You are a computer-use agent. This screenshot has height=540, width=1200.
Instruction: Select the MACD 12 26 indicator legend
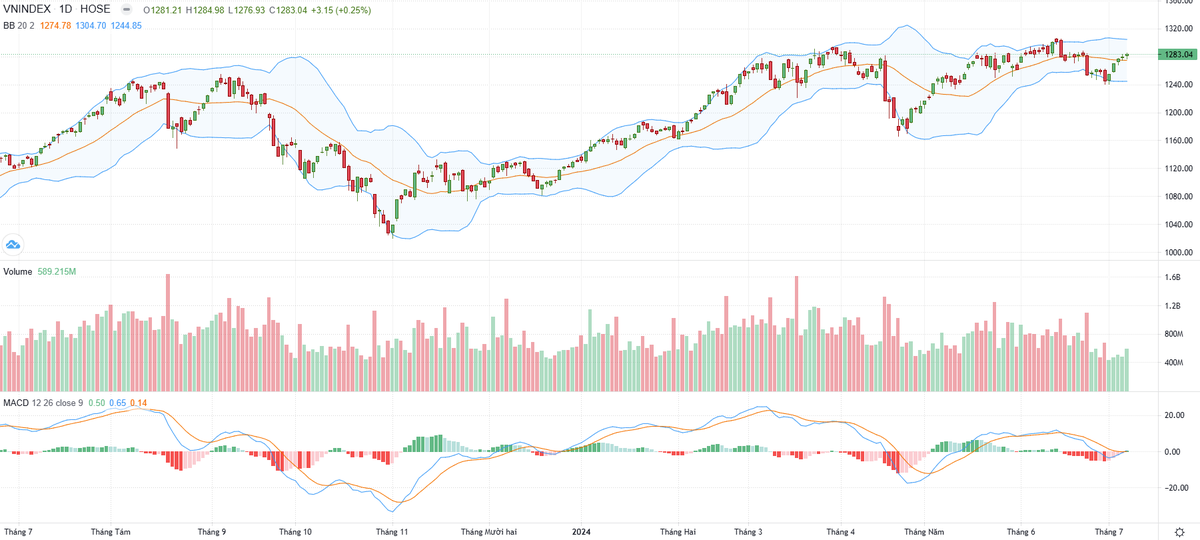coord(42,403)
